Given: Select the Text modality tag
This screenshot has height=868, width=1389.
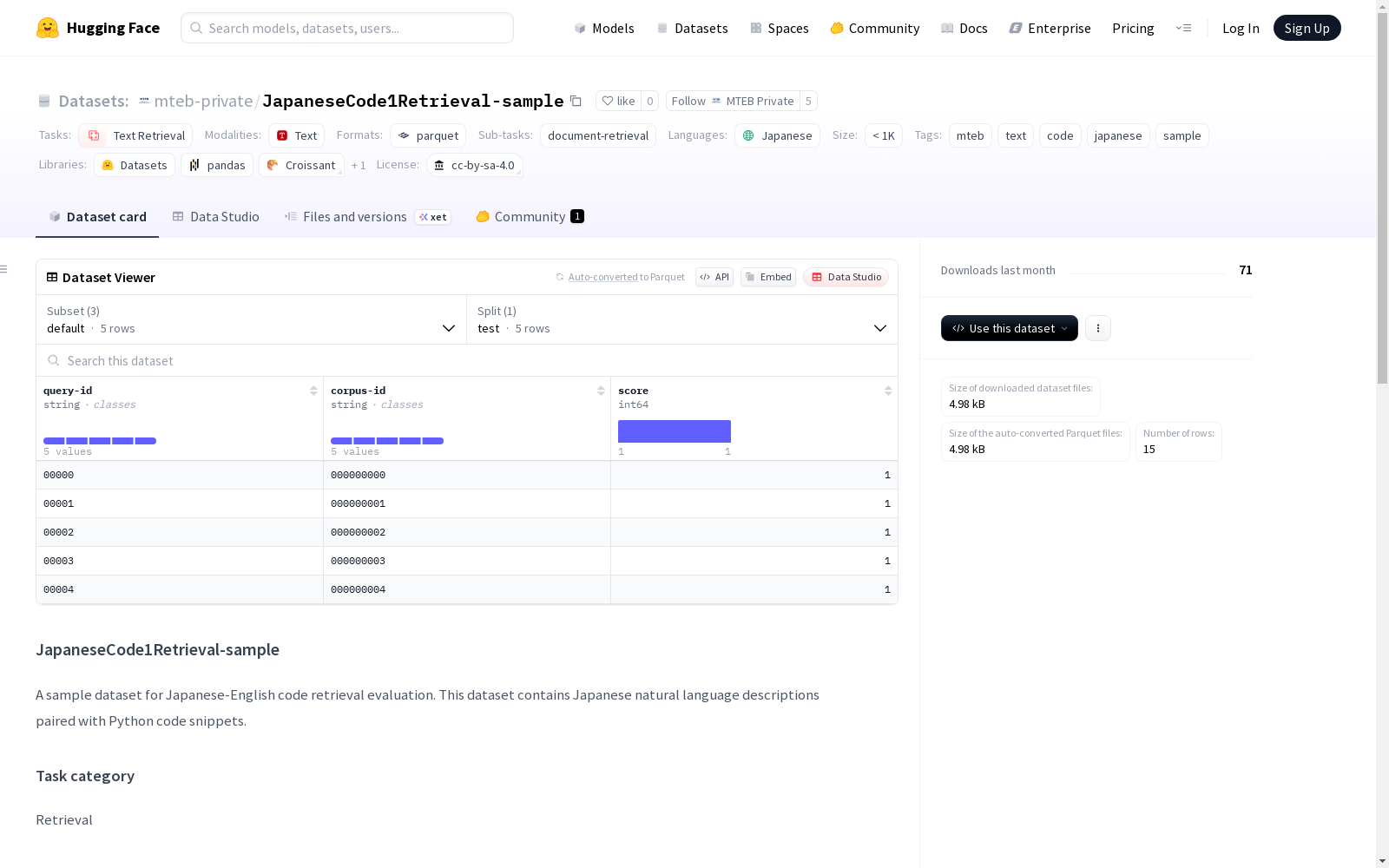Looking at the screenshot, I should [x=296, y=135].
